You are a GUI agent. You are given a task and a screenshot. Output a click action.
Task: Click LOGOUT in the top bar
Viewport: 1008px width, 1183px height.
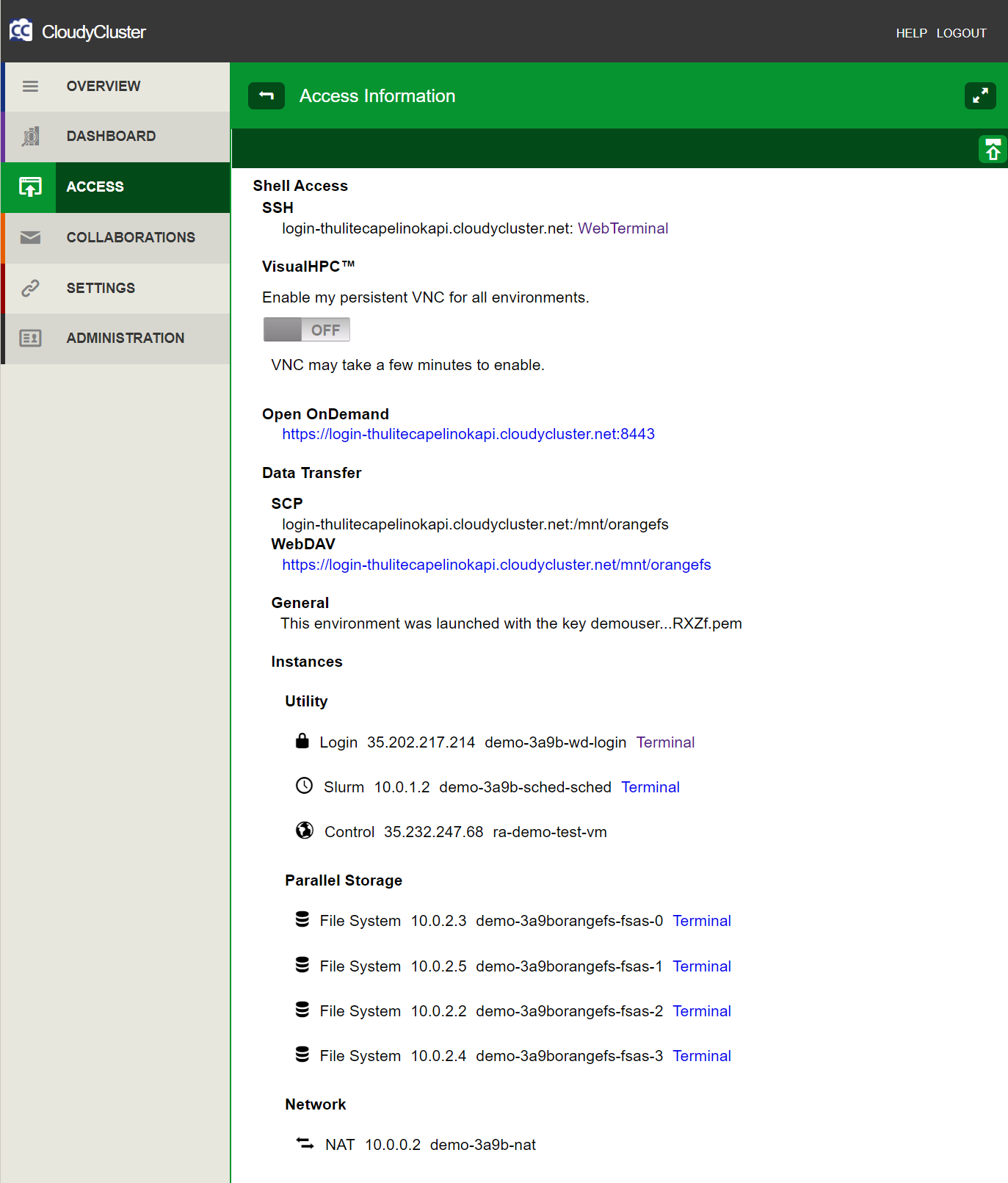point(961,33)
